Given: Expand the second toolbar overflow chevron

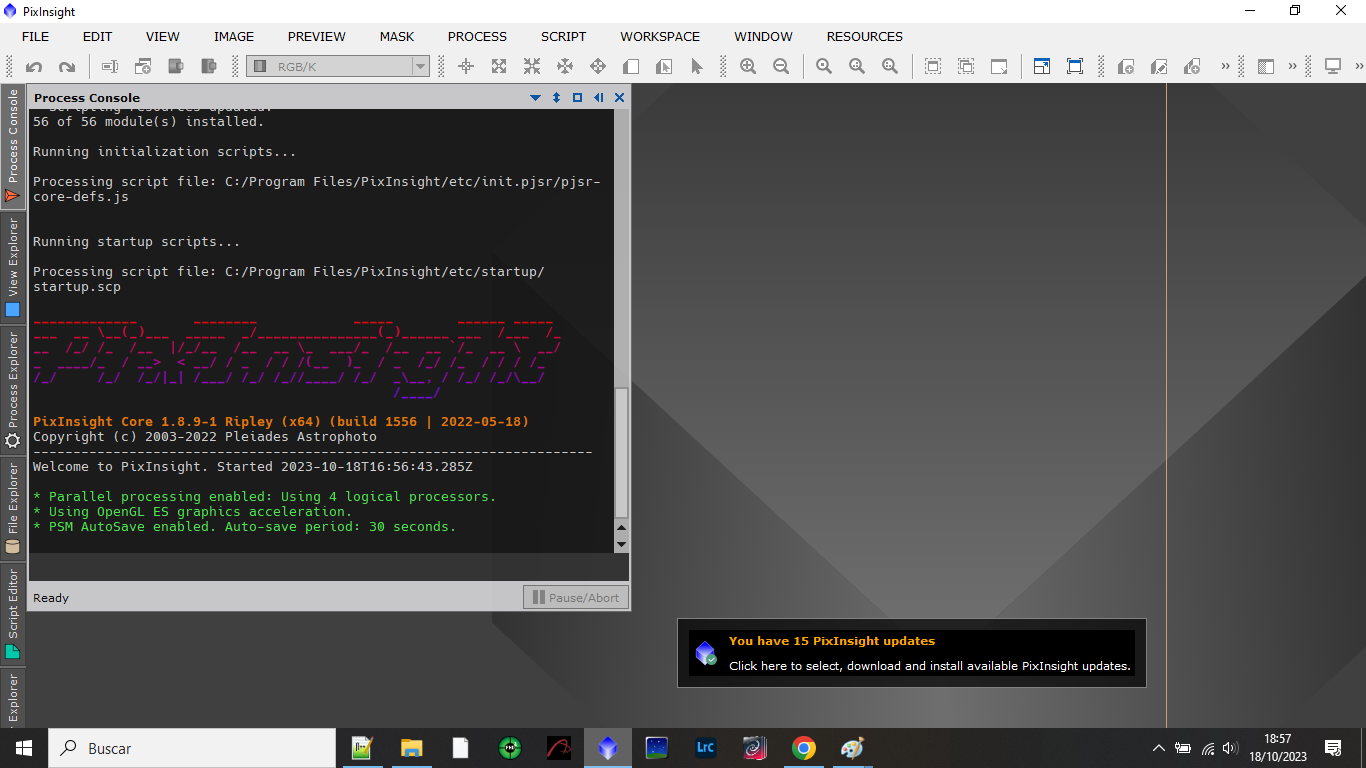Looking at the screenshot, I should (x=1292, y=67).
